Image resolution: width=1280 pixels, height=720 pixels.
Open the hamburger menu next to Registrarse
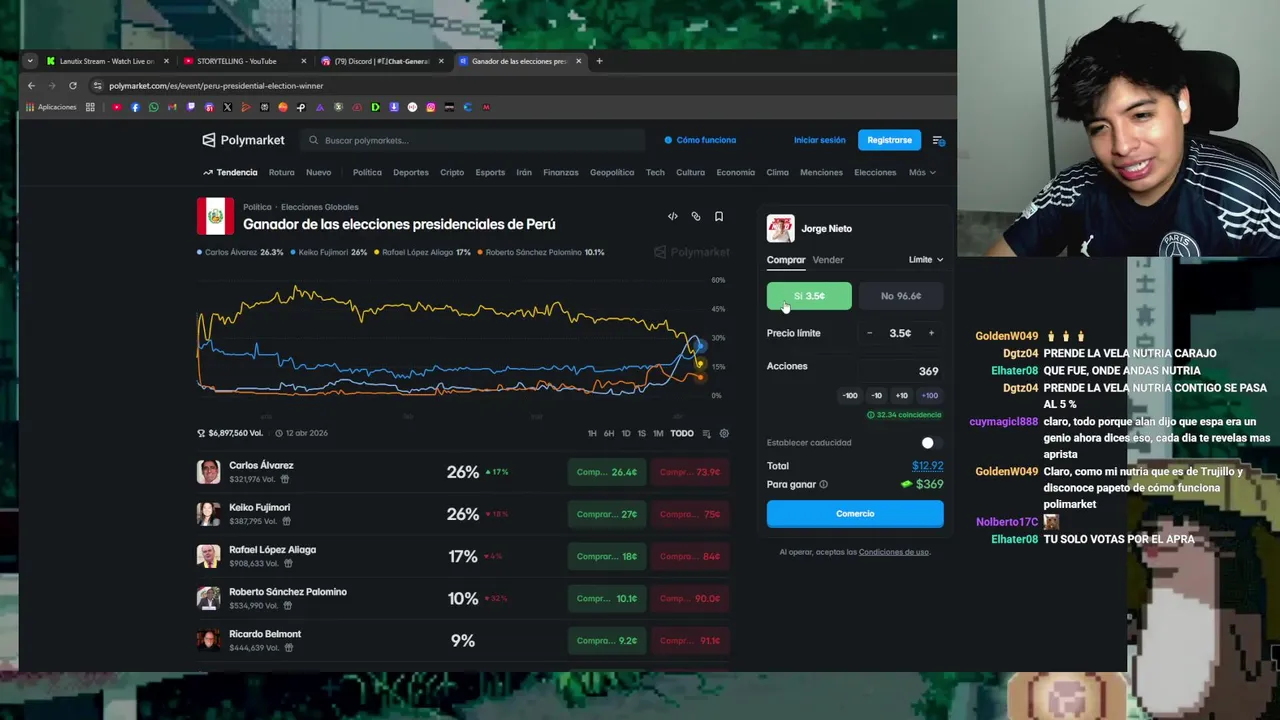tap(938, 140)
